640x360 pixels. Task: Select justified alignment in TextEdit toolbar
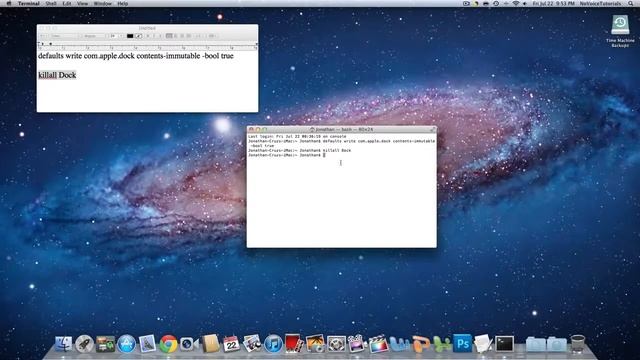pyautogui.click(x=189, y=36)
